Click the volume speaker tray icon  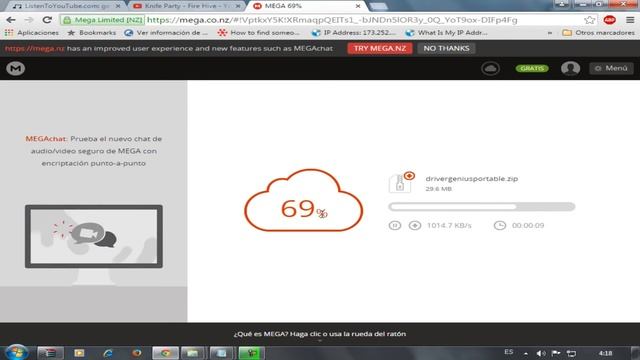click(x=541, y=353)
